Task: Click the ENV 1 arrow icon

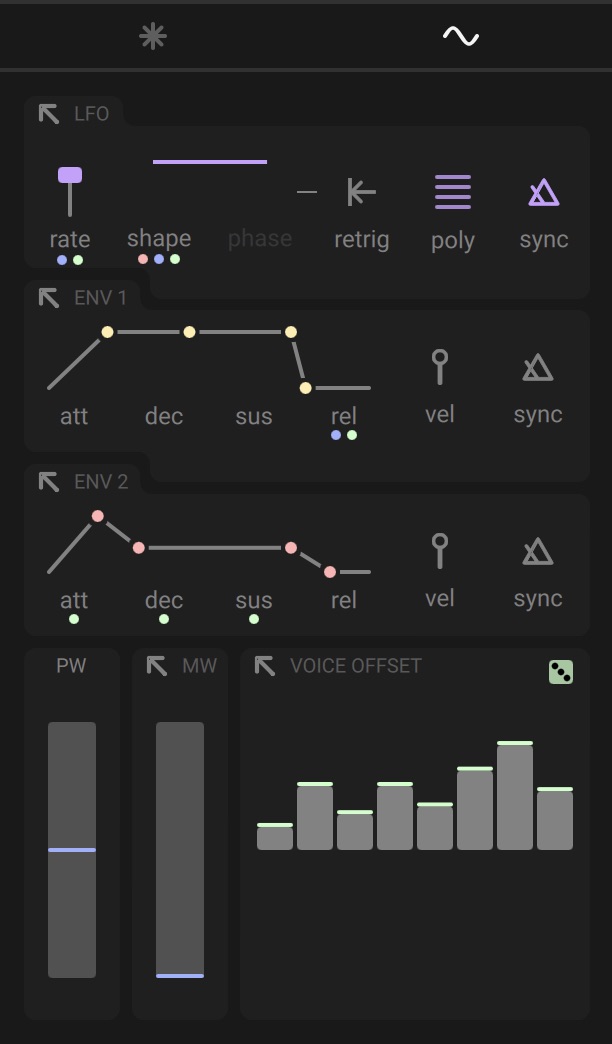Action: coord(49,298)
